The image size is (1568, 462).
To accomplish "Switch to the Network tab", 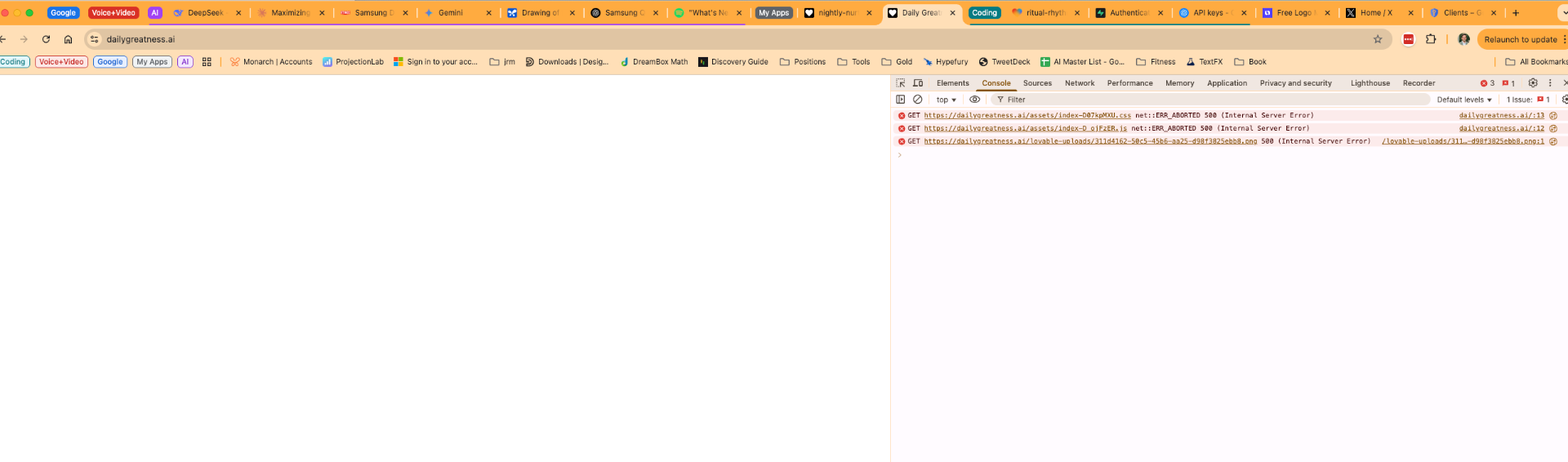I will (x=1079, y=83).
